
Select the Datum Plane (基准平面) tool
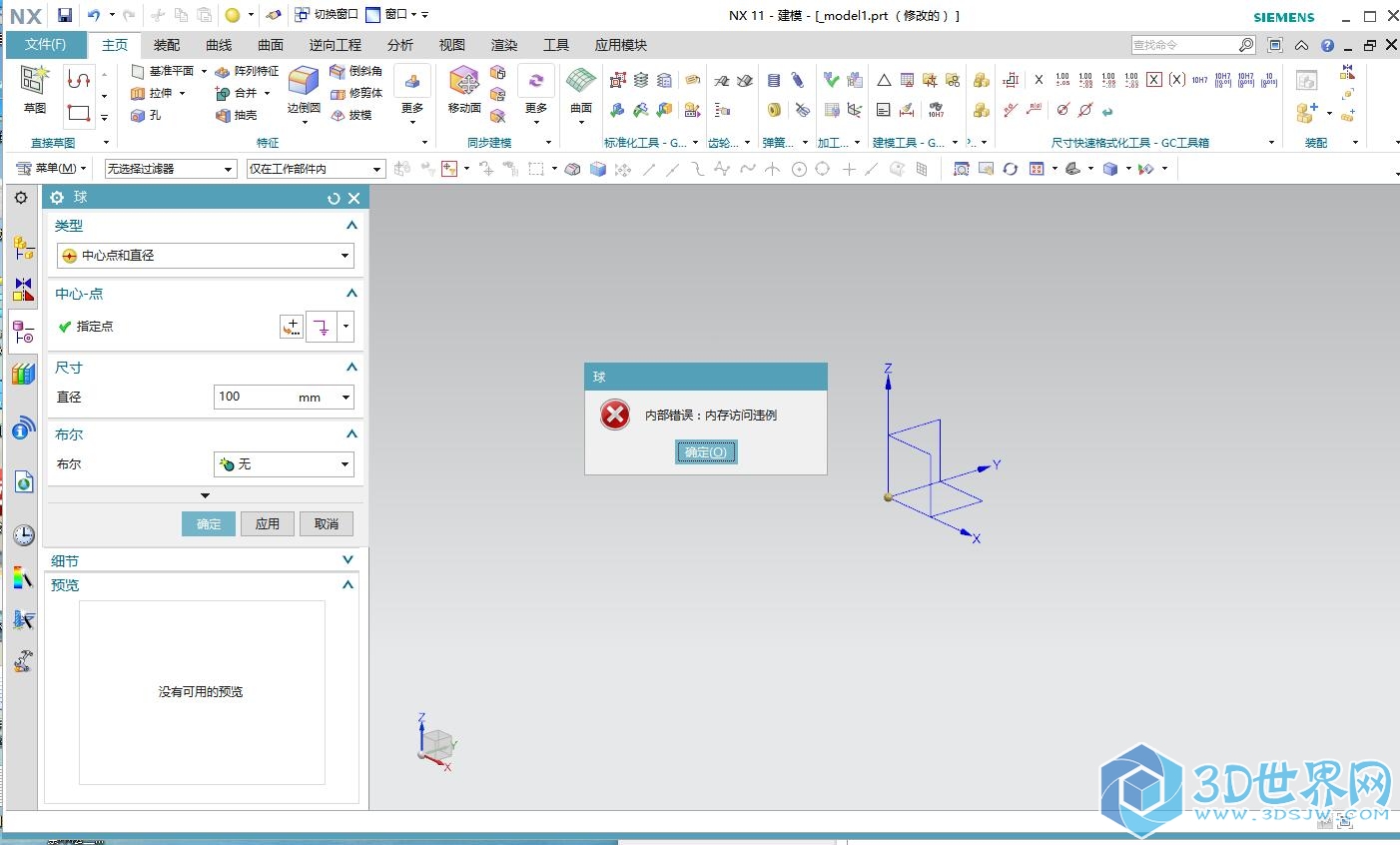pos(162,71)
